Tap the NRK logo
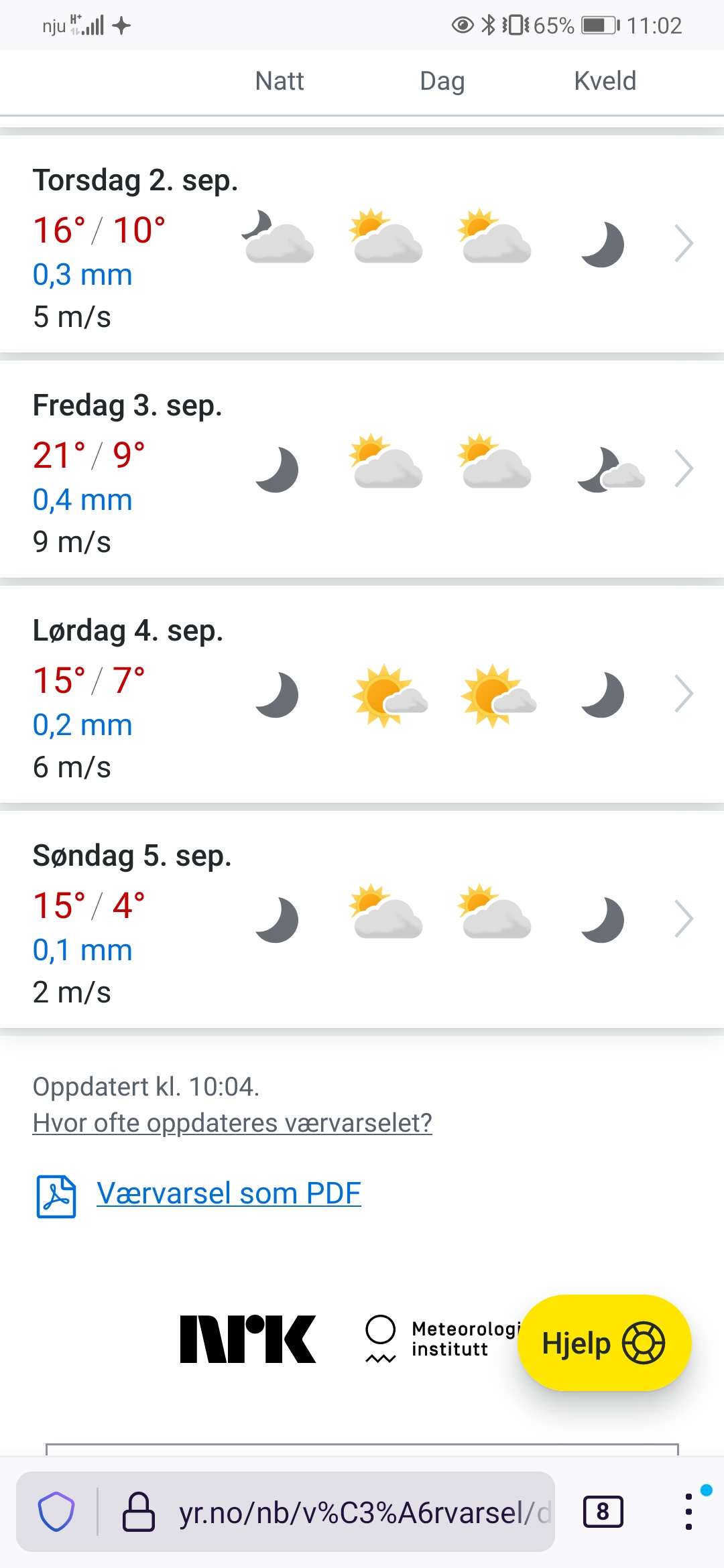 (248, 1339)
